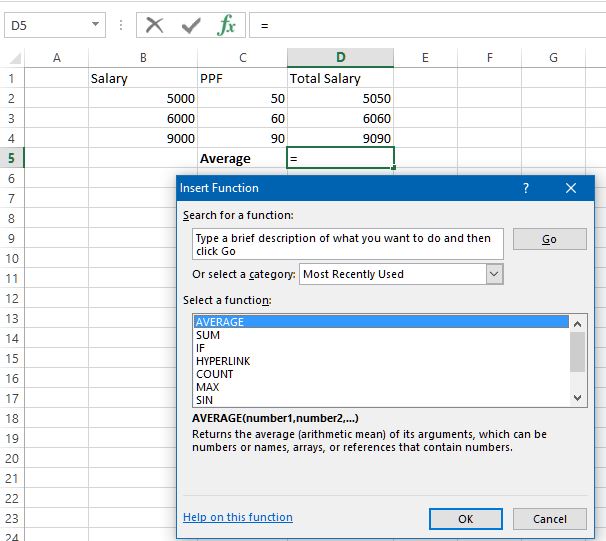Screen dimensions: 606x541
Task: Click the Search for a function box
Action: 348,244
